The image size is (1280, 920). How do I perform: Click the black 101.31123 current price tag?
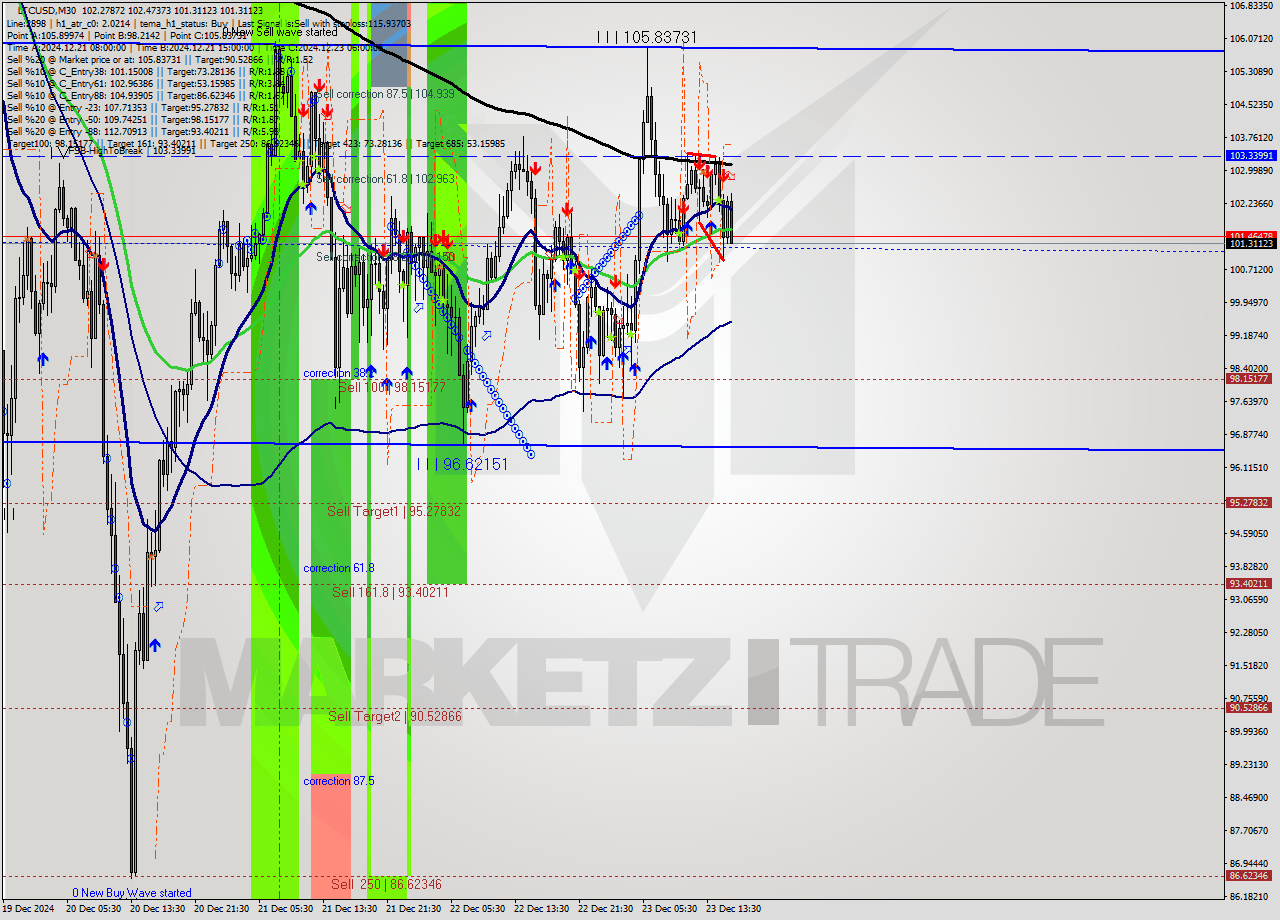click(1251, 244)
